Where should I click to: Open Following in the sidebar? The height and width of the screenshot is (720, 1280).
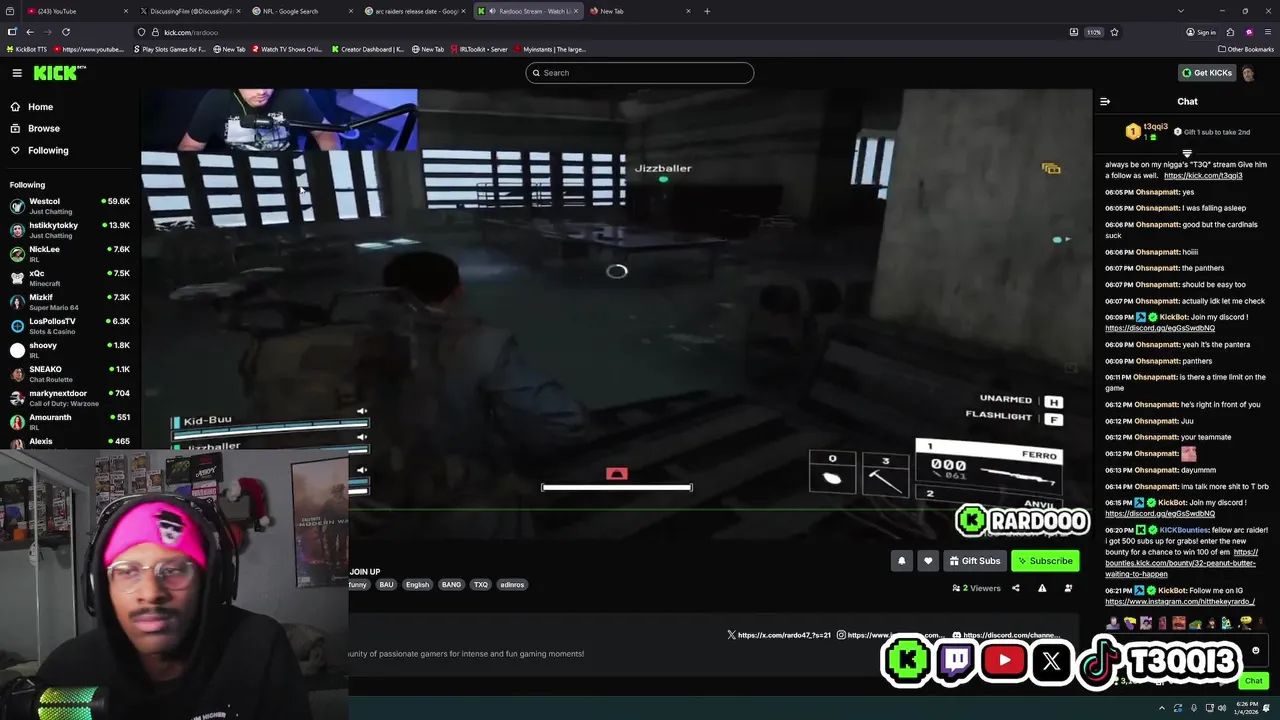[x=48, y=150]
